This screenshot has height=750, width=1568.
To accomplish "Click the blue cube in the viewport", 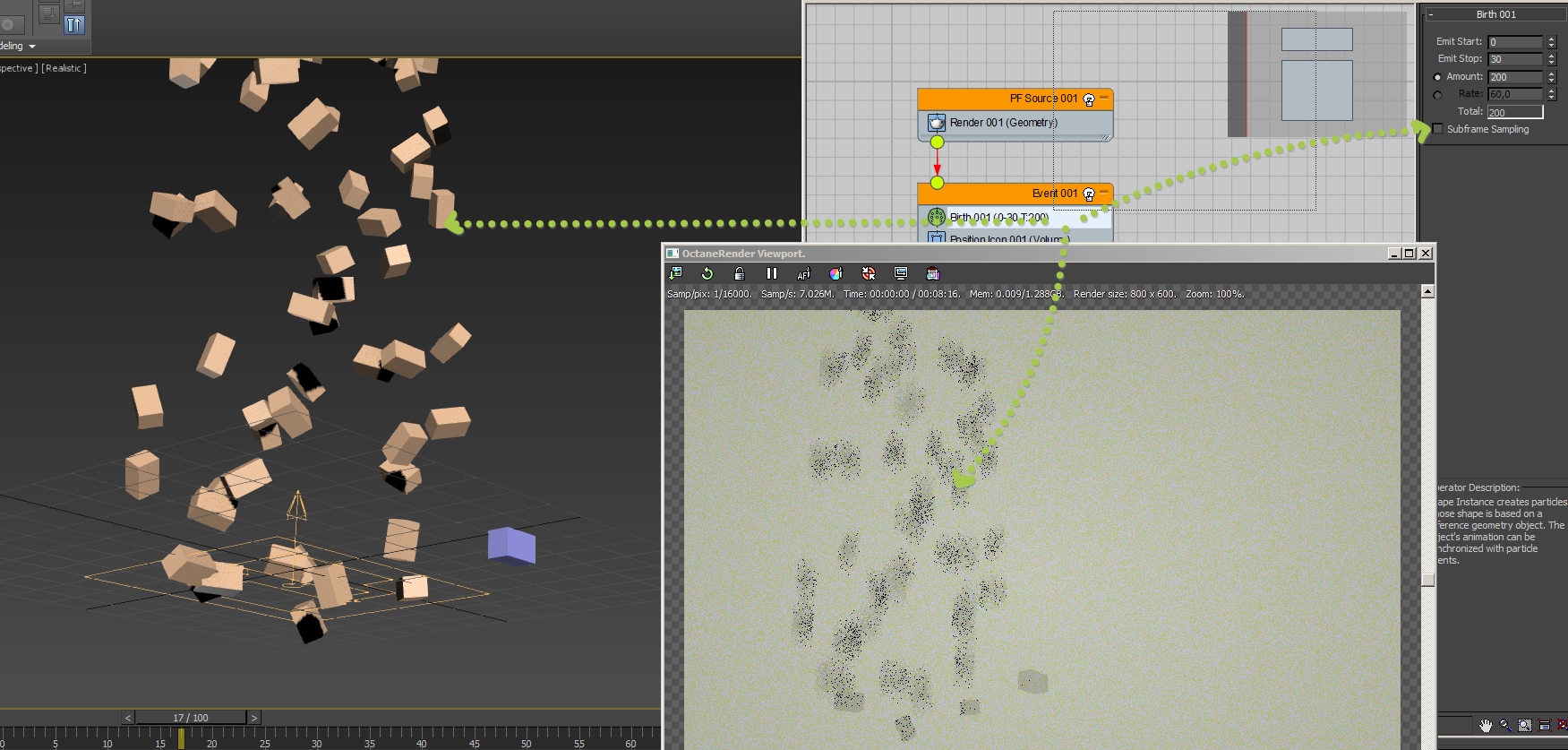I will [511, 546].
